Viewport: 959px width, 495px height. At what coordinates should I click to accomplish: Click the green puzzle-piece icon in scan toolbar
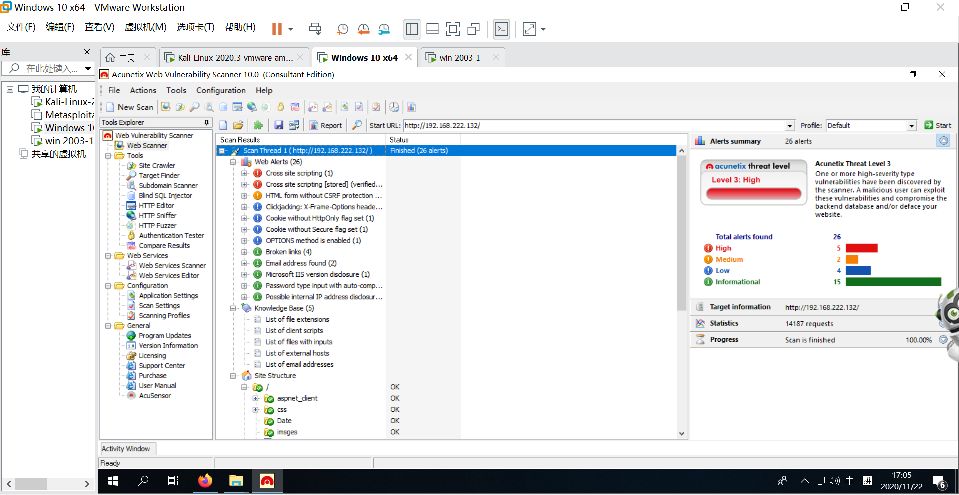click(x=258, y=125)
